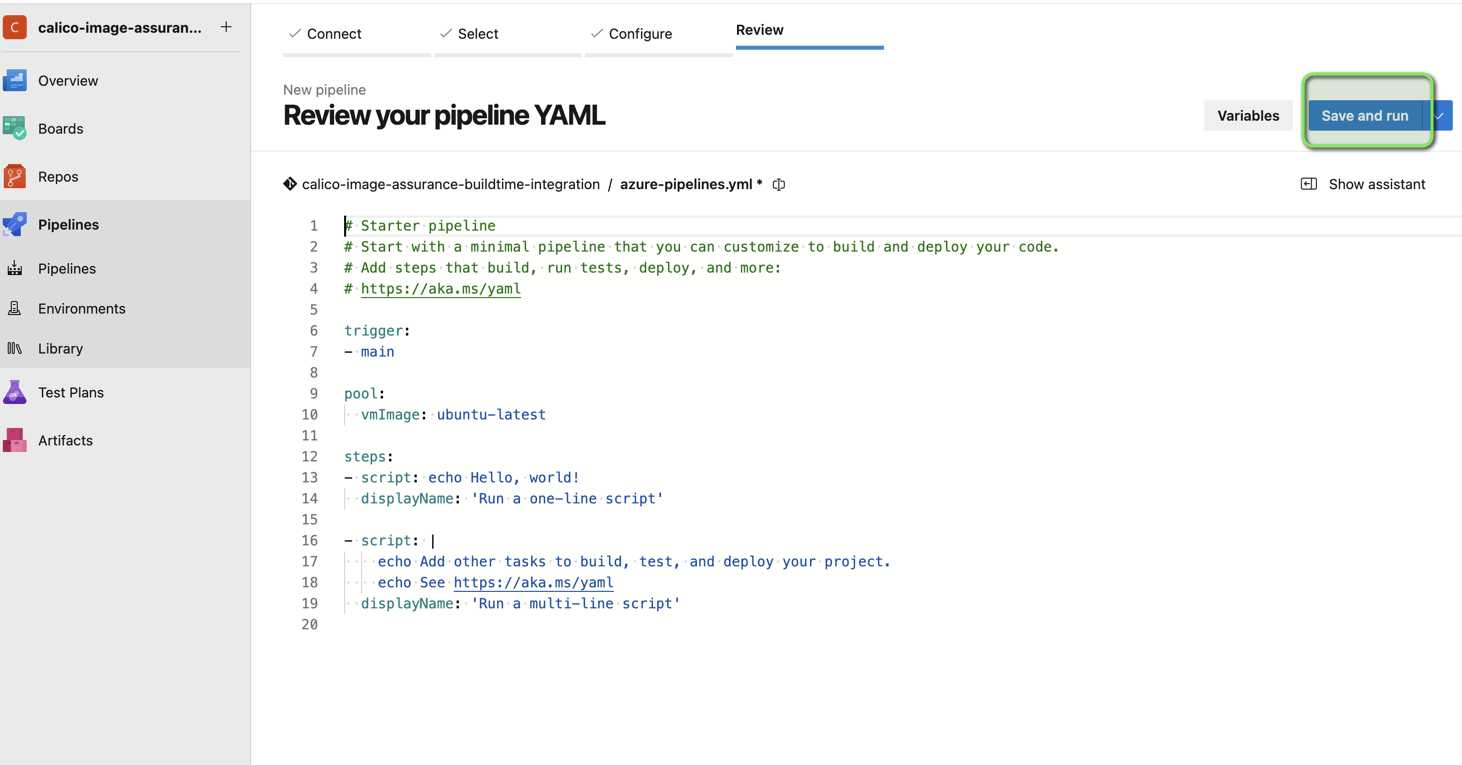Click the Repos icon
The height and width of the screenshot is (765, 1462).
click(x=15, y=176)
